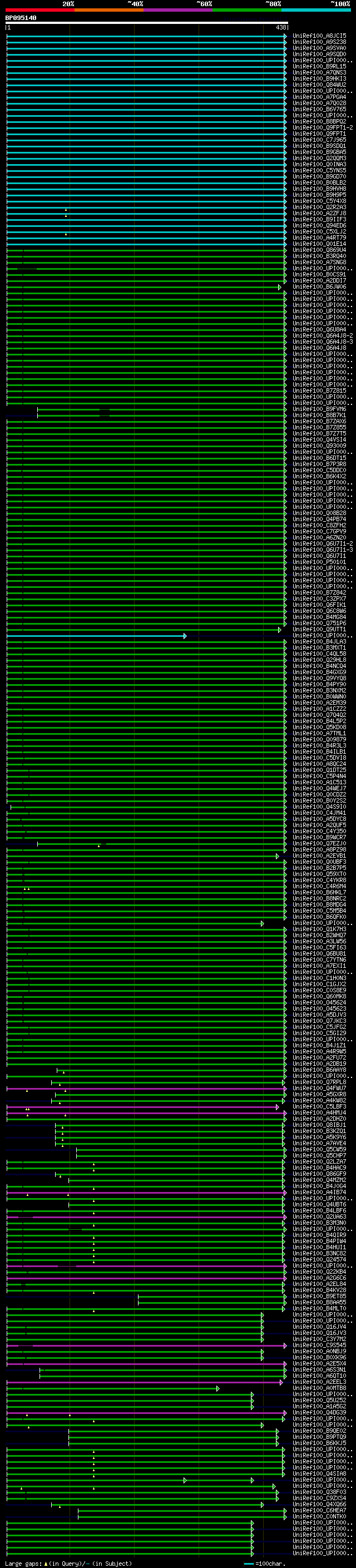
Task: Open UniRef100_B7P3R8 entry
Action: point(319,464)
